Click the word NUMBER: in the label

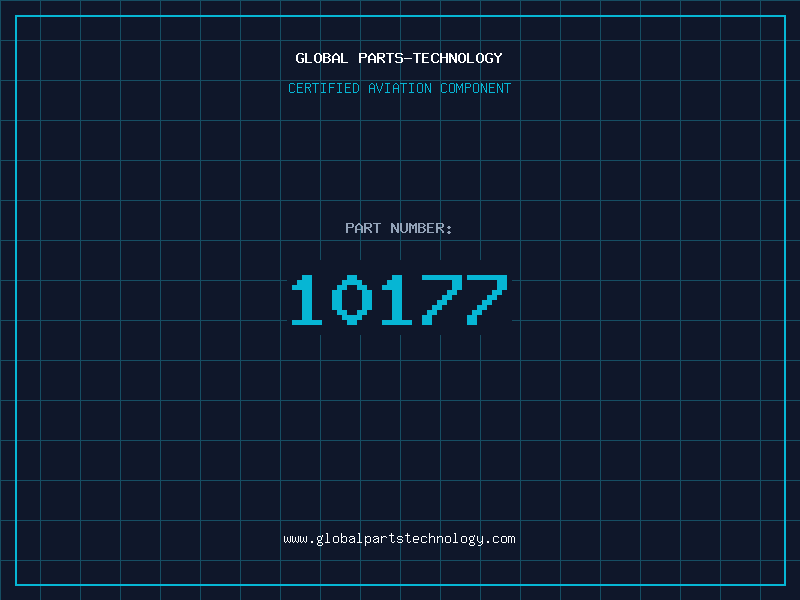point(421,228)
